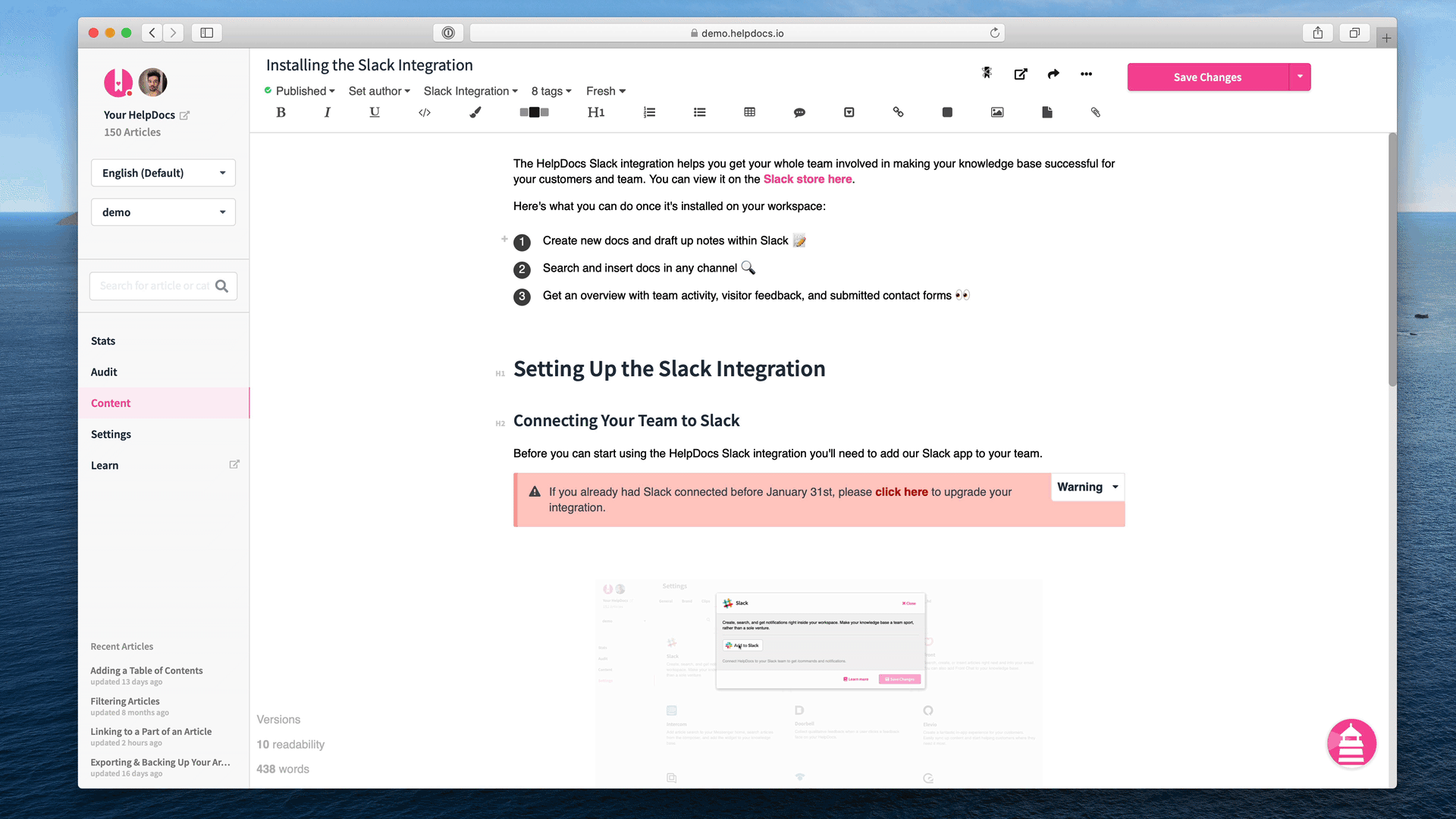Open the pink lighthouse help widget

1351,743
